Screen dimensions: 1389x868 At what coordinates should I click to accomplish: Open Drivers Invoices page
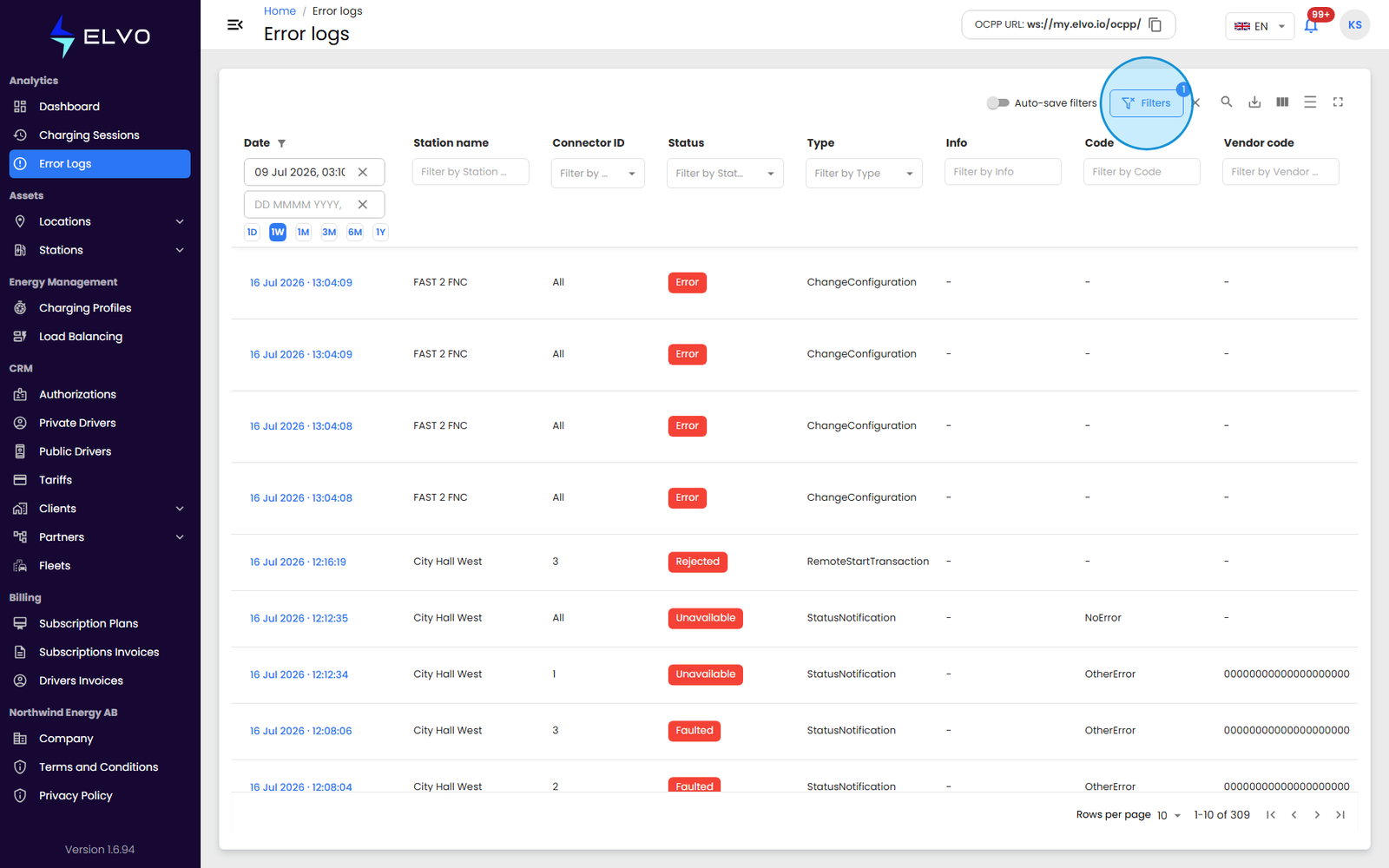tap(100, 681)
